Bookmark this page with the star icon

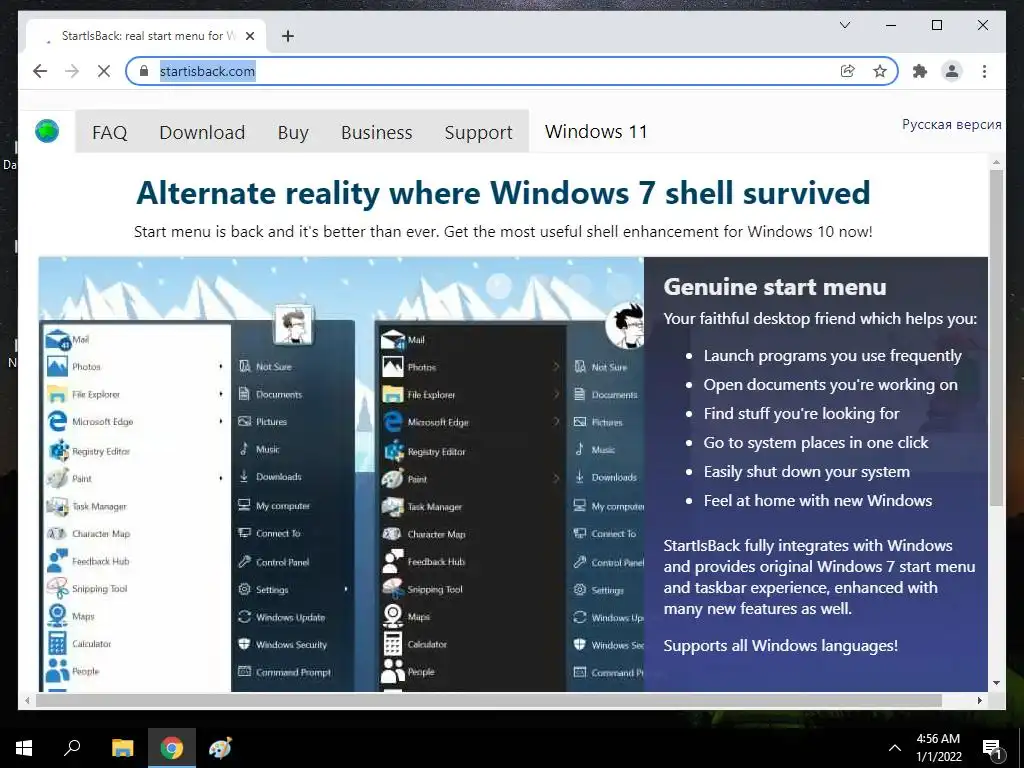880,71
